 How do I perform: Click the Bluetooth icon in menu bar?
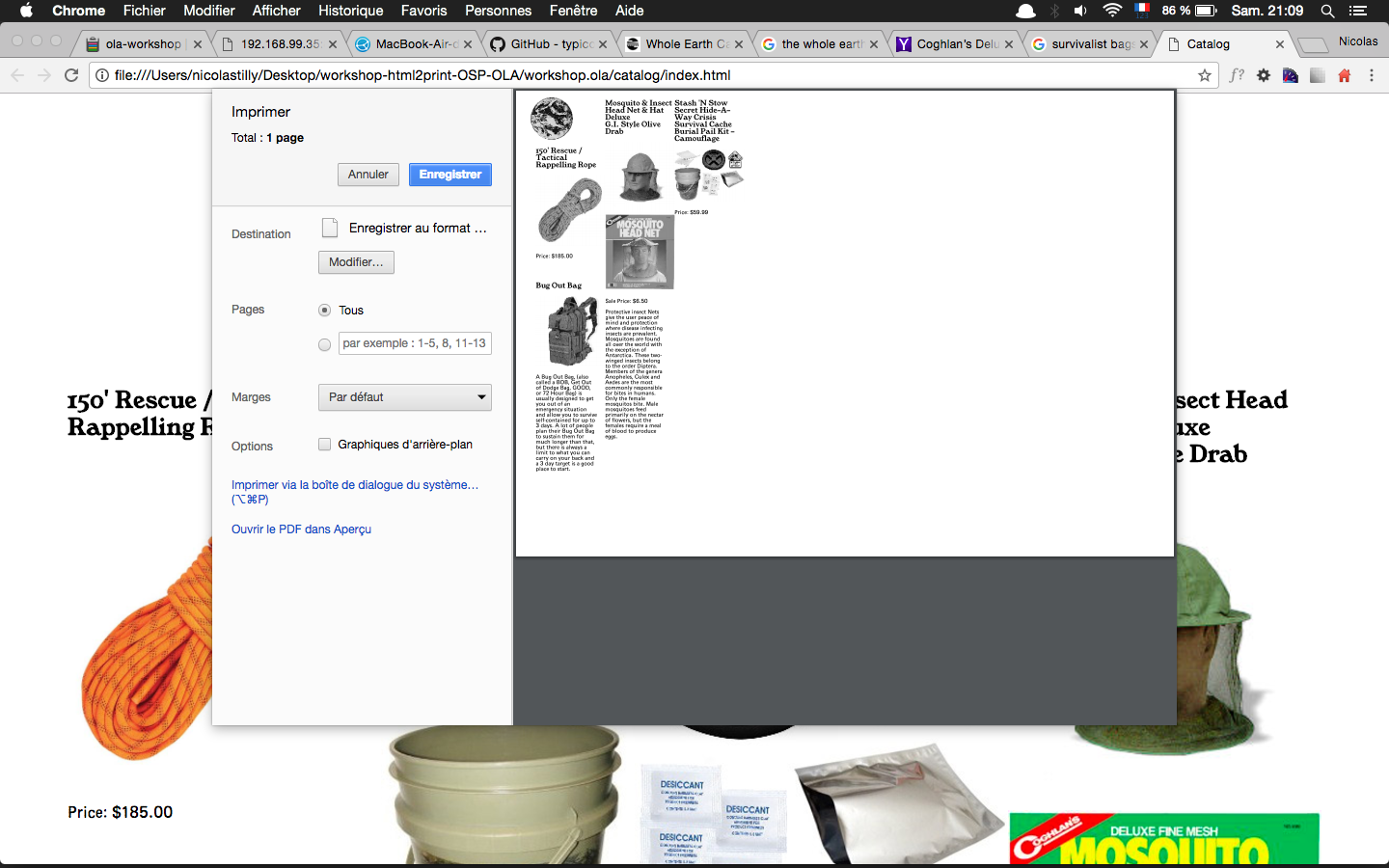(x=1054, y=11)
